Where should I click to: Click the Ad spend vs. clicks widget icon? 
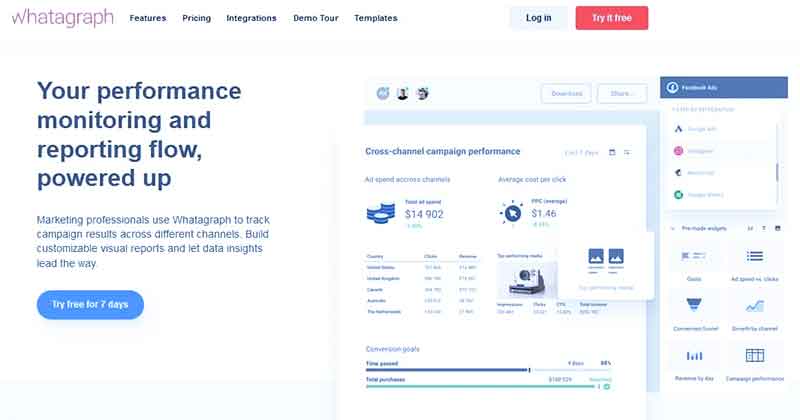coord(755,256)
